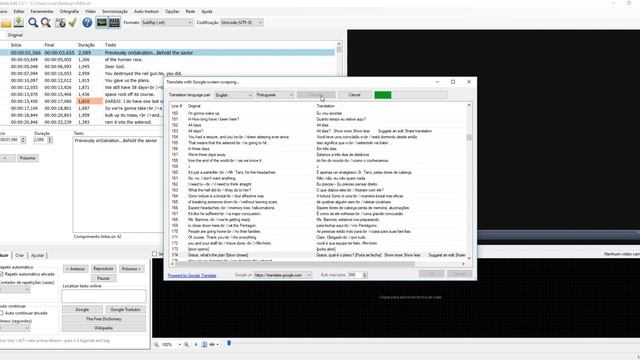
Task: Click the green checkmark spell check icon
Action: (x=73, y=22)
